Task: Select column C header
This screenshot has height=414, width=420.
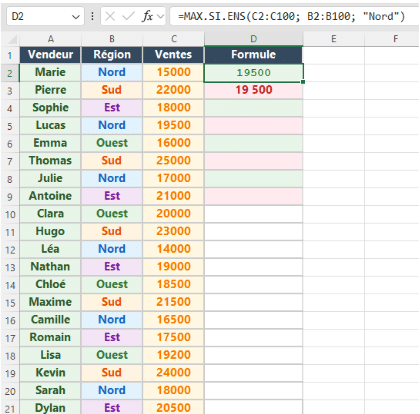Action: pyautogui.click(x=174, y=39)
